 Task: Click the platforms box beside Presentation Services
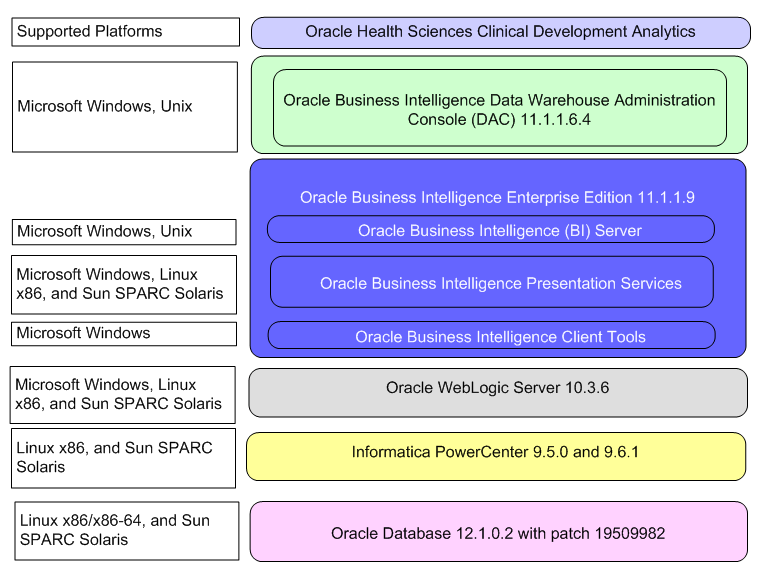pos(124,285)
